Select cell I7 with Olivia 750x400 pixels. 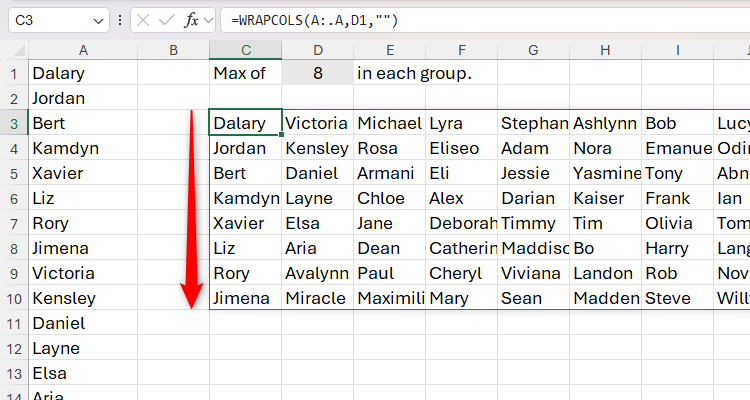point(677,223)
